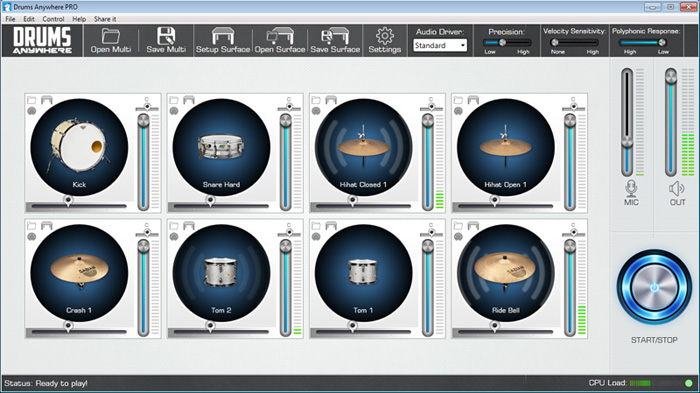Trigger the Ride Bell cymbal pad
Viewport: 700px width, 393px height.
506,273
